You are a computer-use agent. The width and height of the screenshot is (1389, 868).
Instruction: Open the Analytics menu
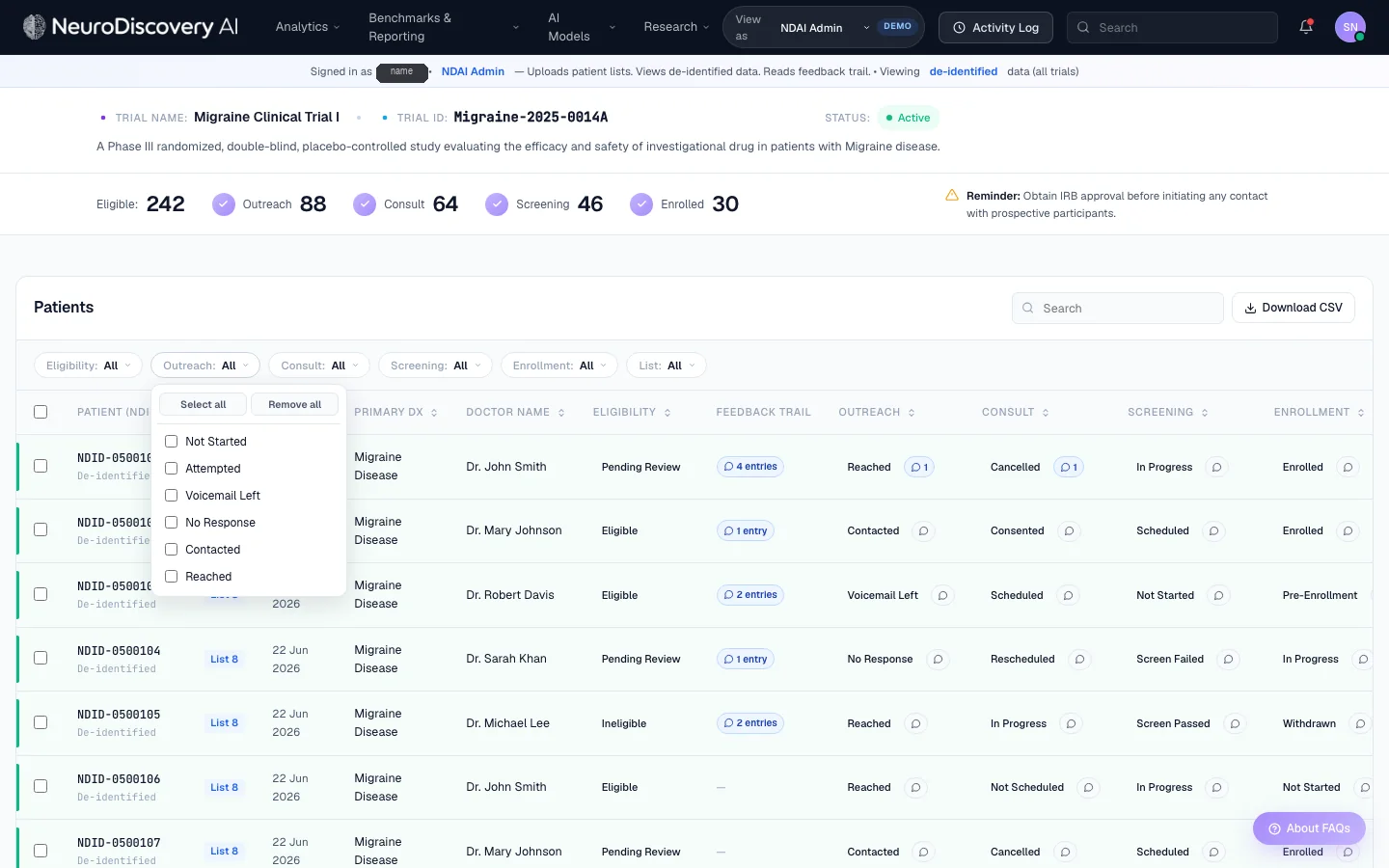point(308,27)
